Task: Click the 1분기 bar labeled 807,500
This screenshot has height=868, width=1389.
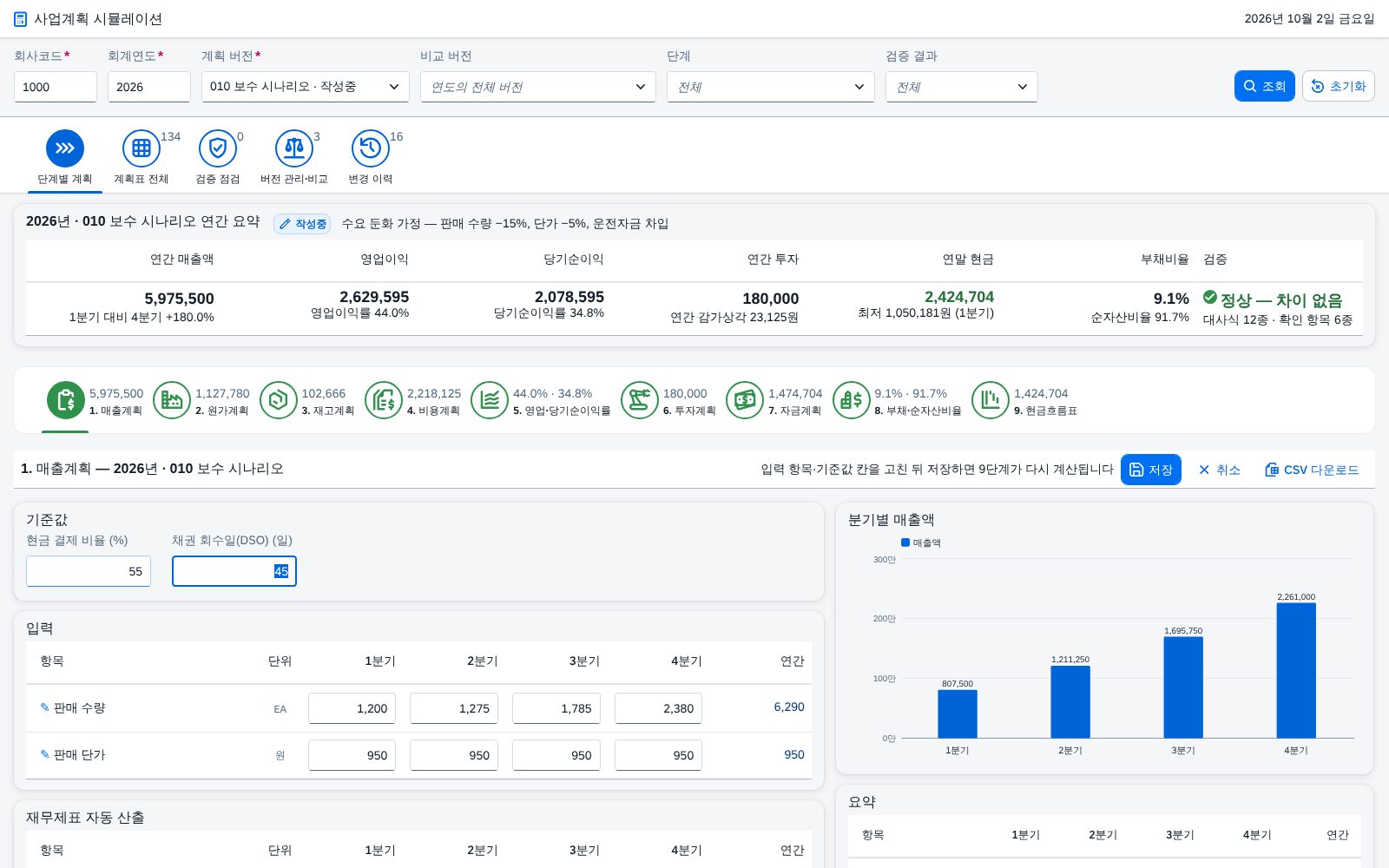Action: coord(958,714)
